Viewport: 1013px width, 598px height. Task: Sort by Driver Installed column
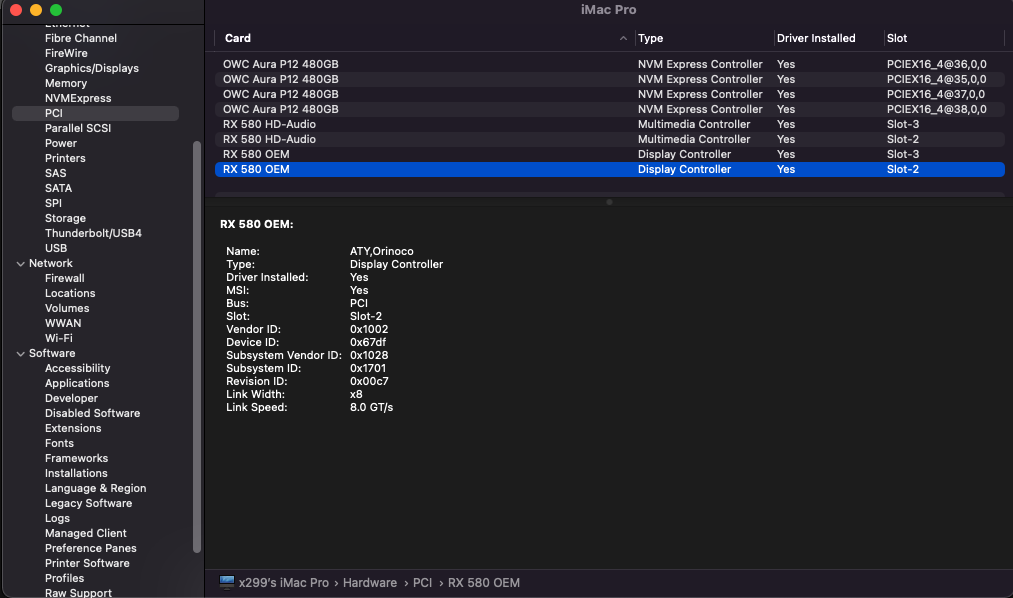tap(816, 38)
